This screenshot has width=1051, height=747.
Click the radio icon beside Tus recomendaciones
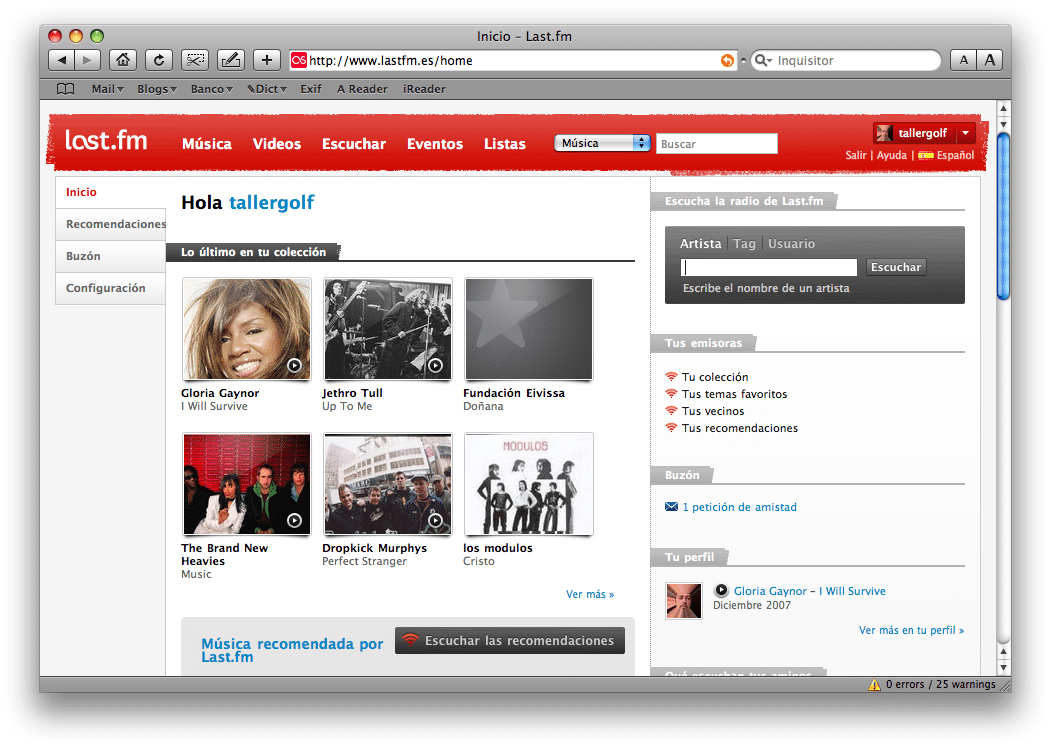click(671, 427)
